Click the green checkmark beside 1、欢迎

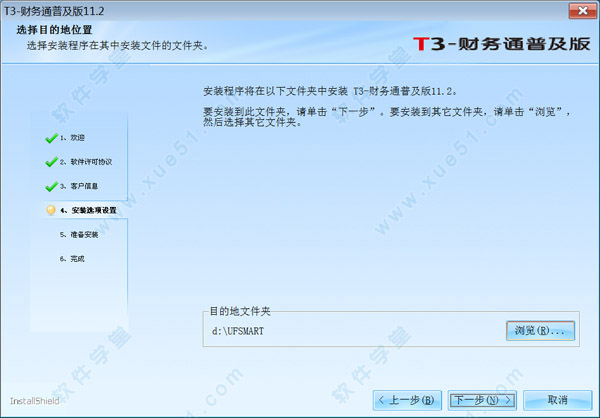click(x=51, y=138)
